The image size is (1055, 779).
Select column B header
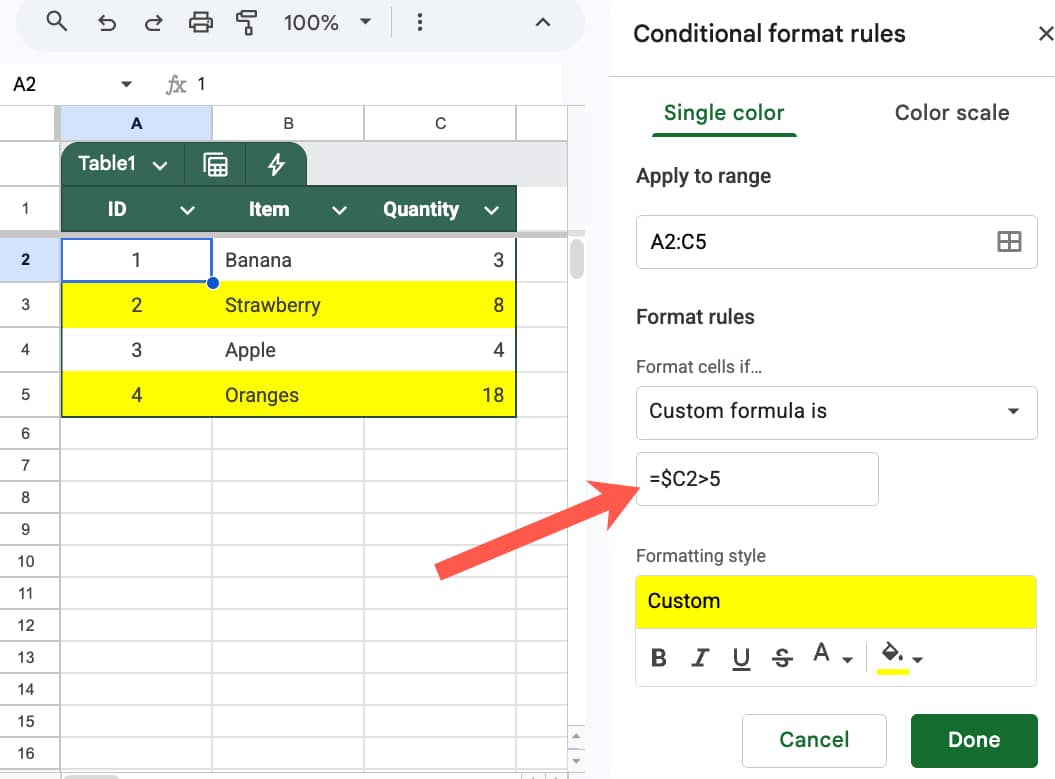pos(288,123)
